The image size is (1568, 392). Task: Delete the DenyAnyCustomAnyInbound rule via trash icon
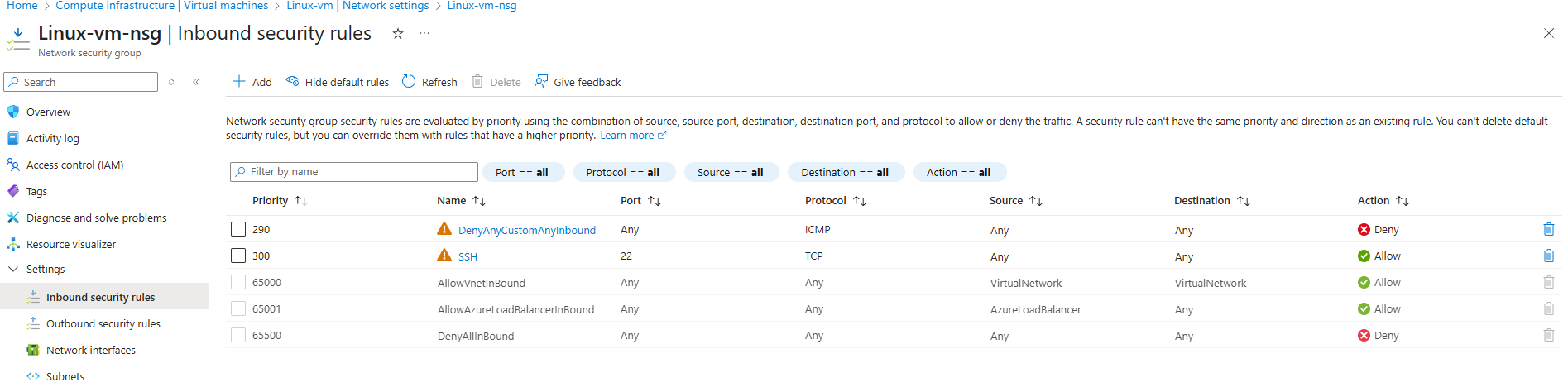tap(1549, 229)
